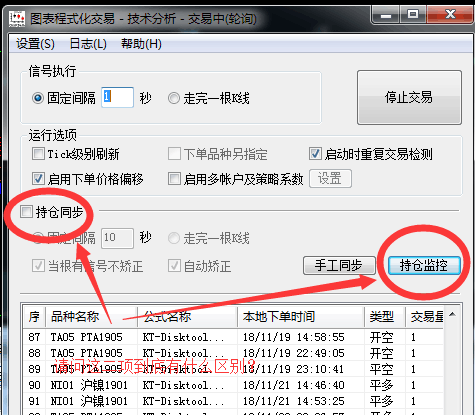Viewport: 475px width, 415px height.
Task: Select row 88 TA05 PTA1905
Action: 233,353
